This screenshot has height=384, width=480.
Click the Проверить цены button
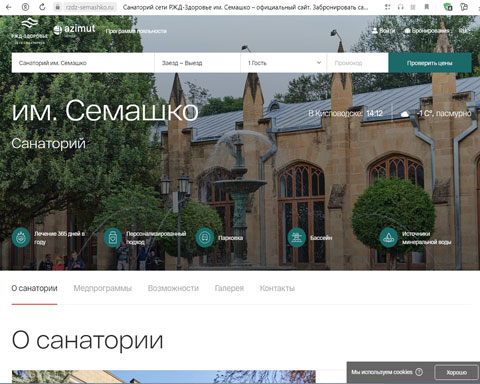[x=430, y=63]
